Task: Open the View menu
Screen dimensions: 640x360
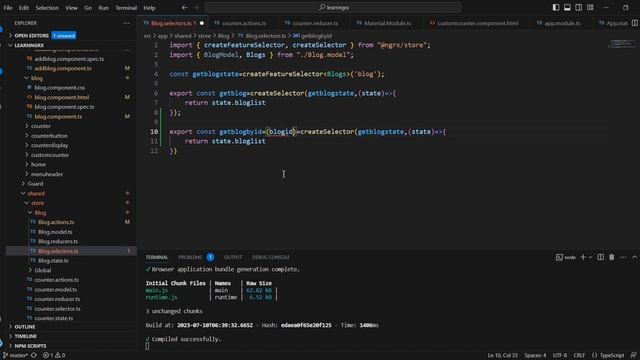Action: 71,8
